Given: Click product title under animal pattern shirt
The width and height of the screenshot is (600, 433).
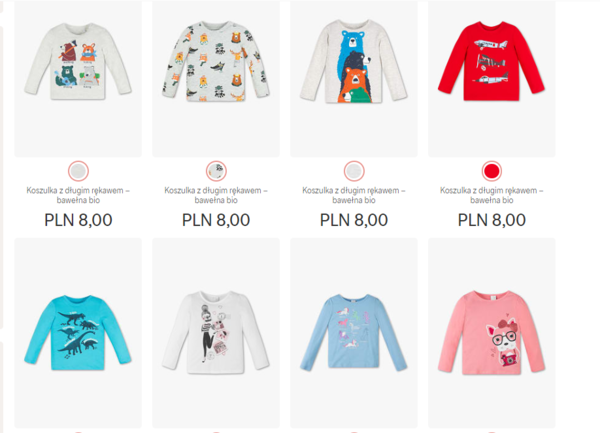Looking at the screenshot, I should pyautogui.click(x=216, y=195).
